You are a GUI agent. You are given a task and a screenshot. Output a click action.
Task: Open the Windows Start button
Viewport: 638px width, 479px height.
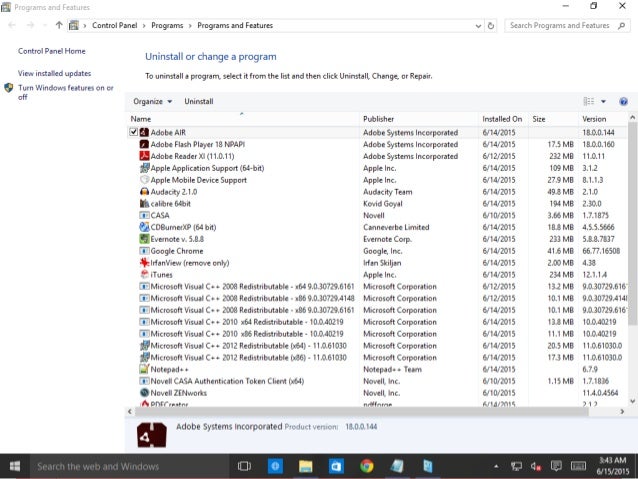[15, 466]
